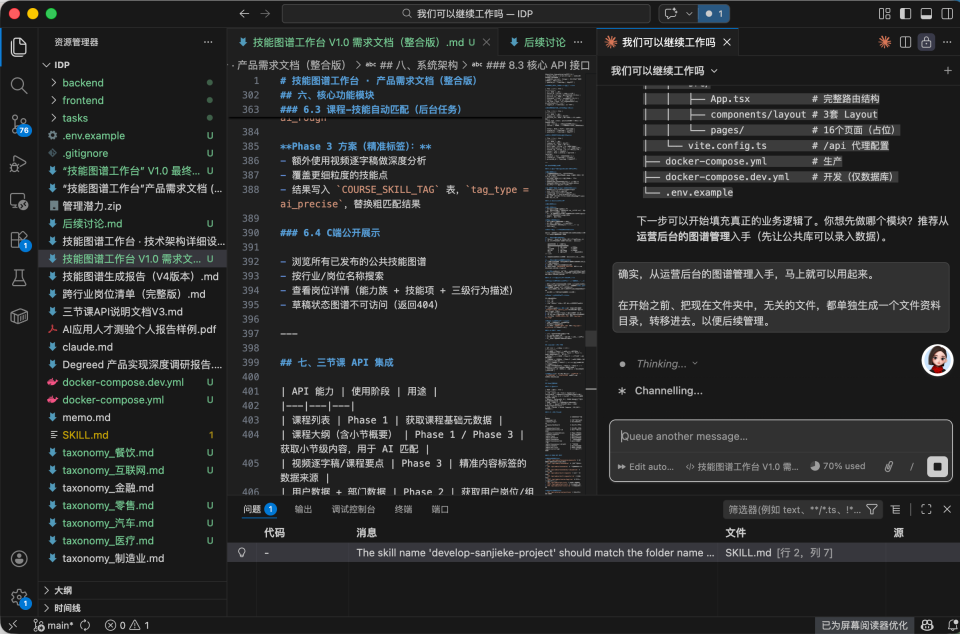
Task: Open the Run and Debug view
Action: pyautogui.click(x=19, y=163)
